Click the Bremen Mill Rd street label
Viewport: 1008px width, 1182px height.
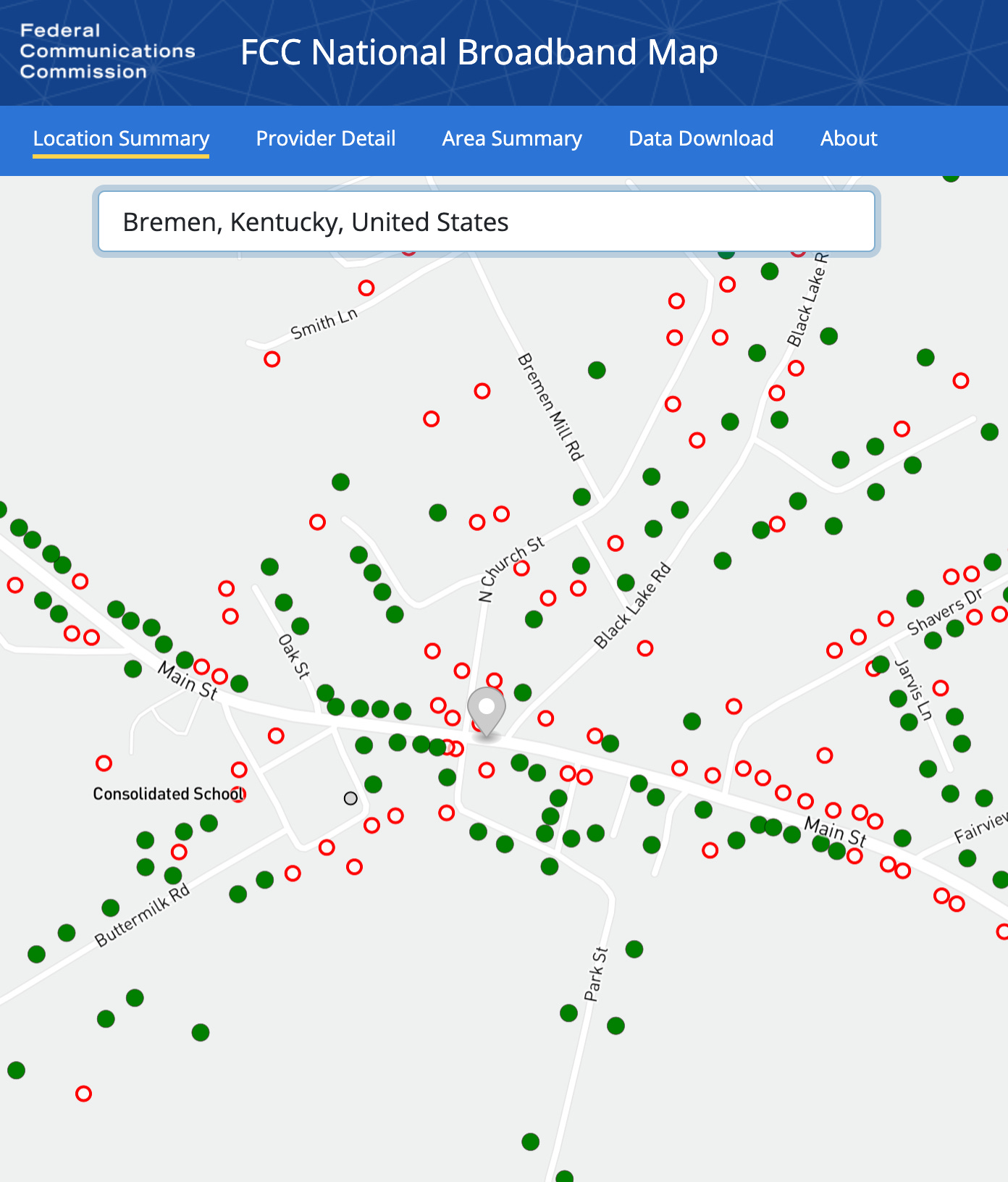(x=550, y=406)
